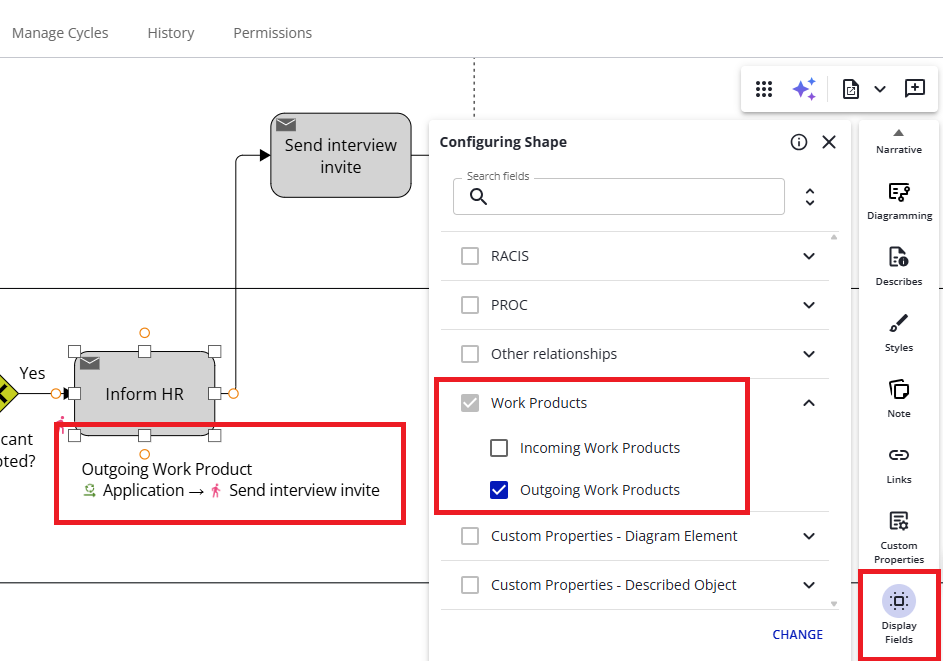Screen dimensions: 943x661
Task: Enable the Incoming Work Products checkbox
Action: pyautogui.click(x=499, y=448)
